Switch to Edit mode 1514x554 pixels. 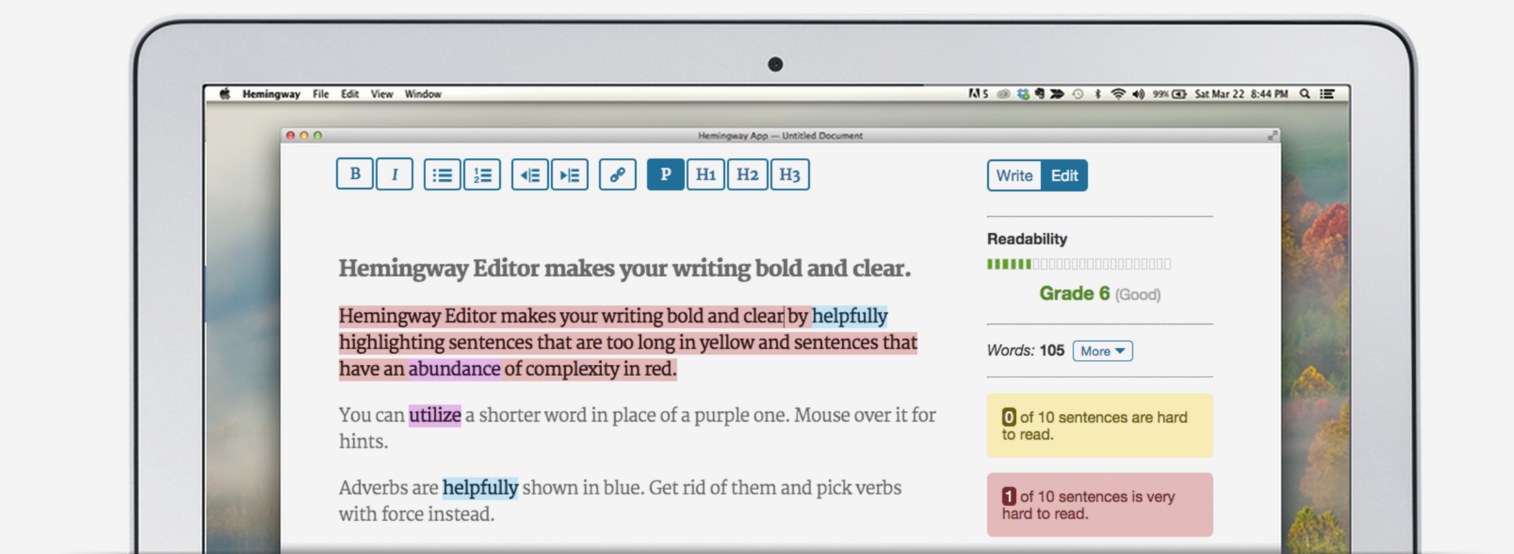click(1064, 175)
